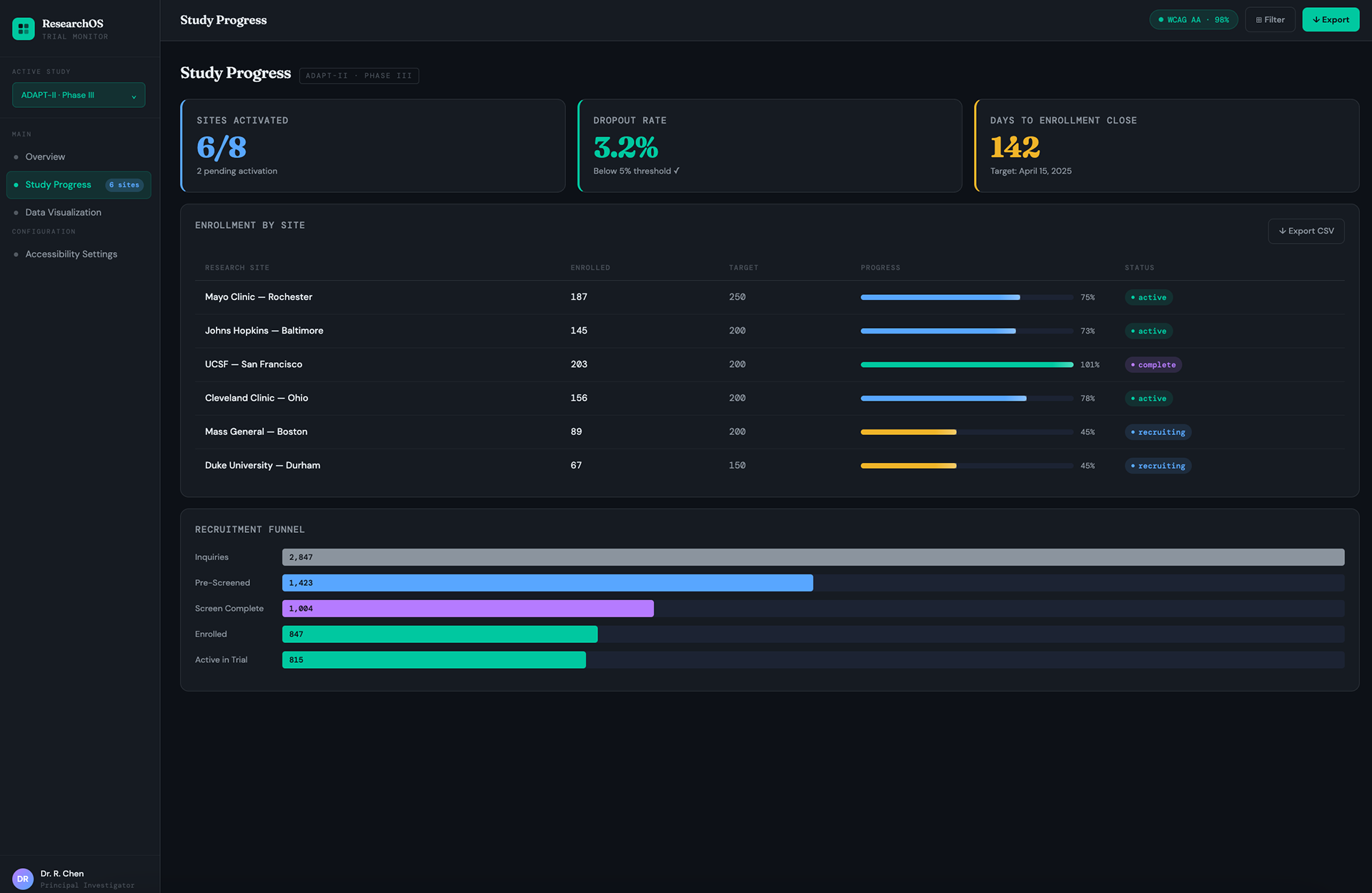This screenshot has width=1372, height=893.
Task: Click the DR user avatar
Action: click(23, 879)
